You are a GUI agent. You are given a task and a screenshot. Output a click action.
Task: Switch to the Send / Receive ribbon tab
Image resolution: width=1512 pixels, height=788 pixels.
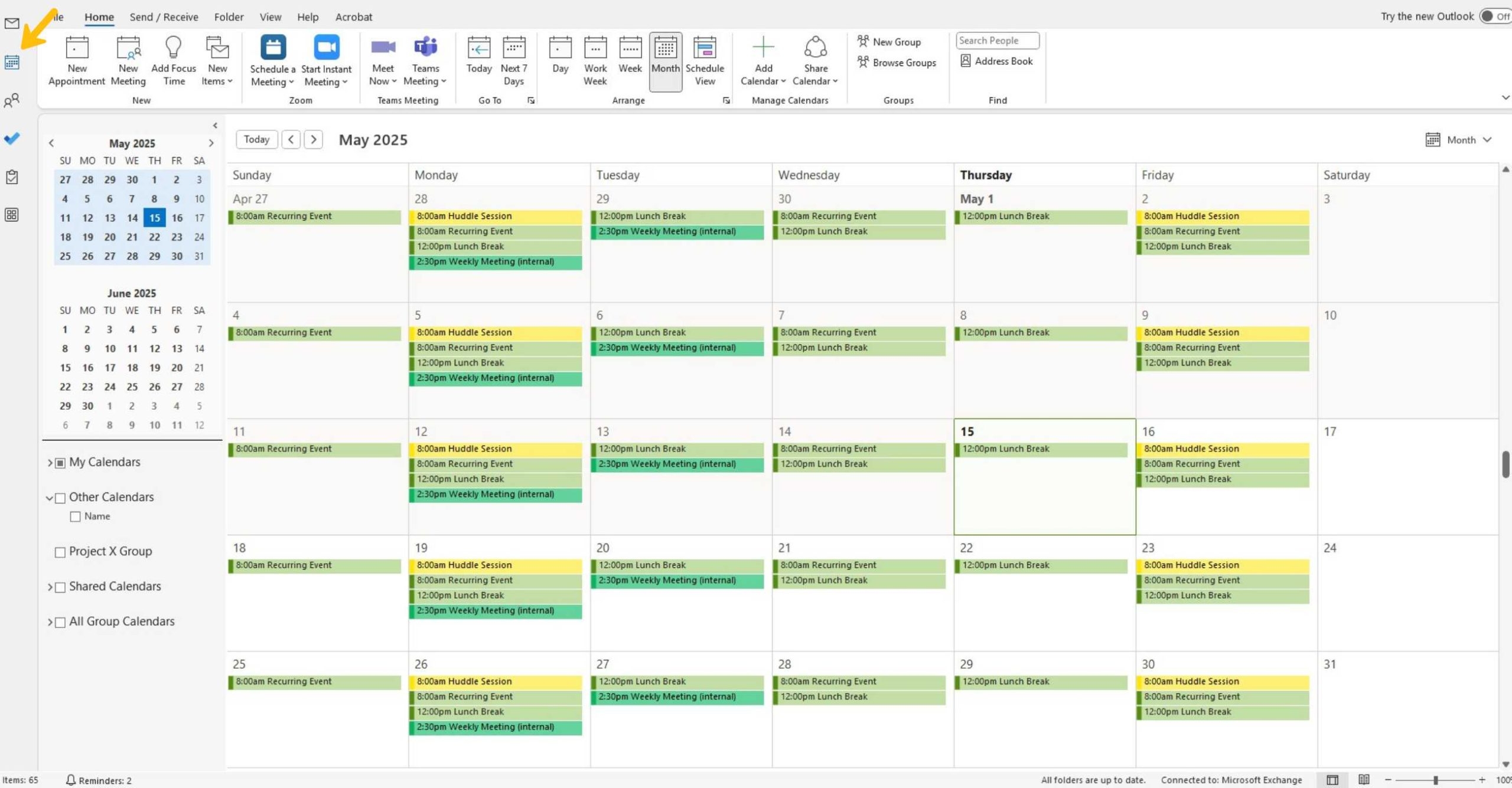click(x=163, y=17)
